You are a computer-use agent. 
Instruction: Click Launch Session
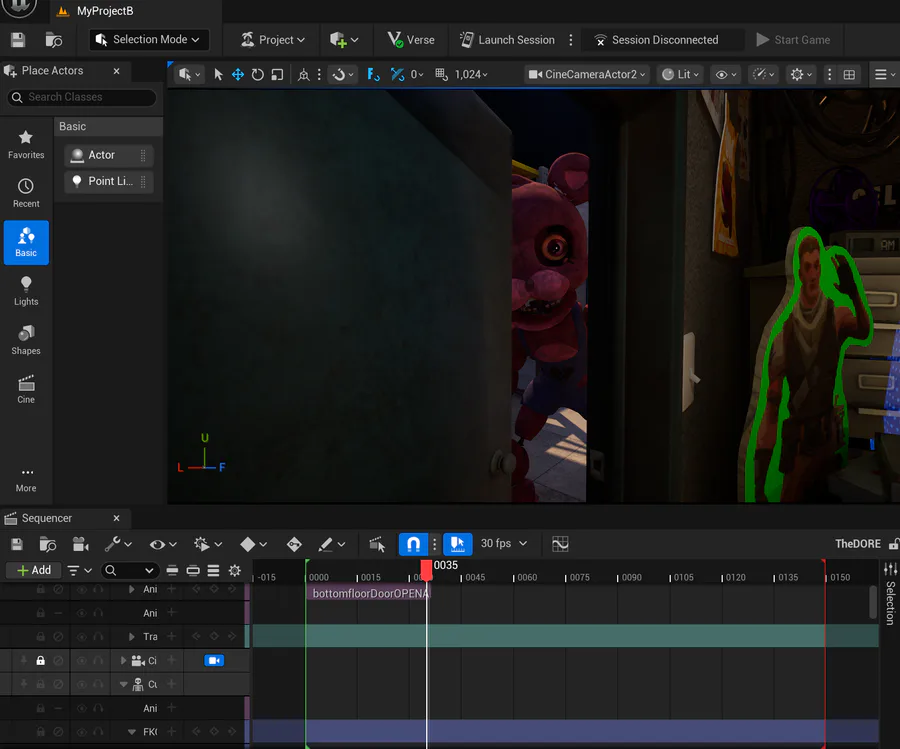(508, 40)
